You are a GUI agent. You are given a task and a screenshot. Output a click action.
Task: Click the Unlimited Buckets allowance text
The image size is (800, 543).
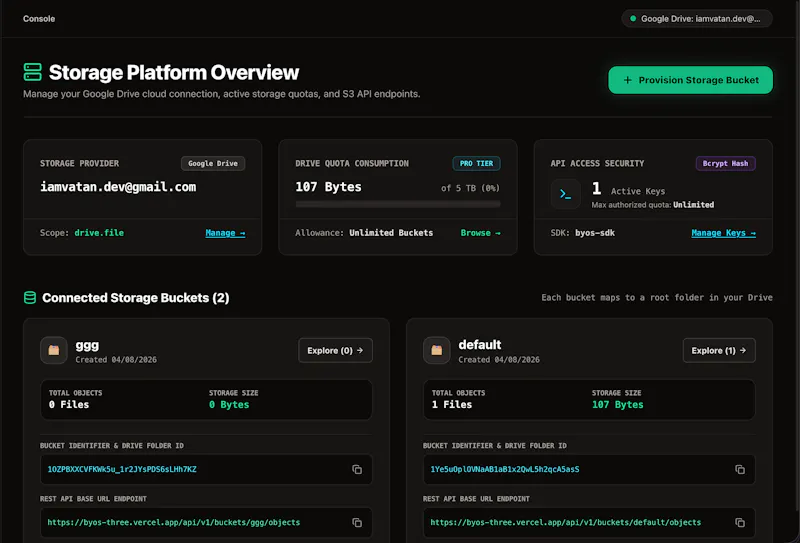(391, 233)
